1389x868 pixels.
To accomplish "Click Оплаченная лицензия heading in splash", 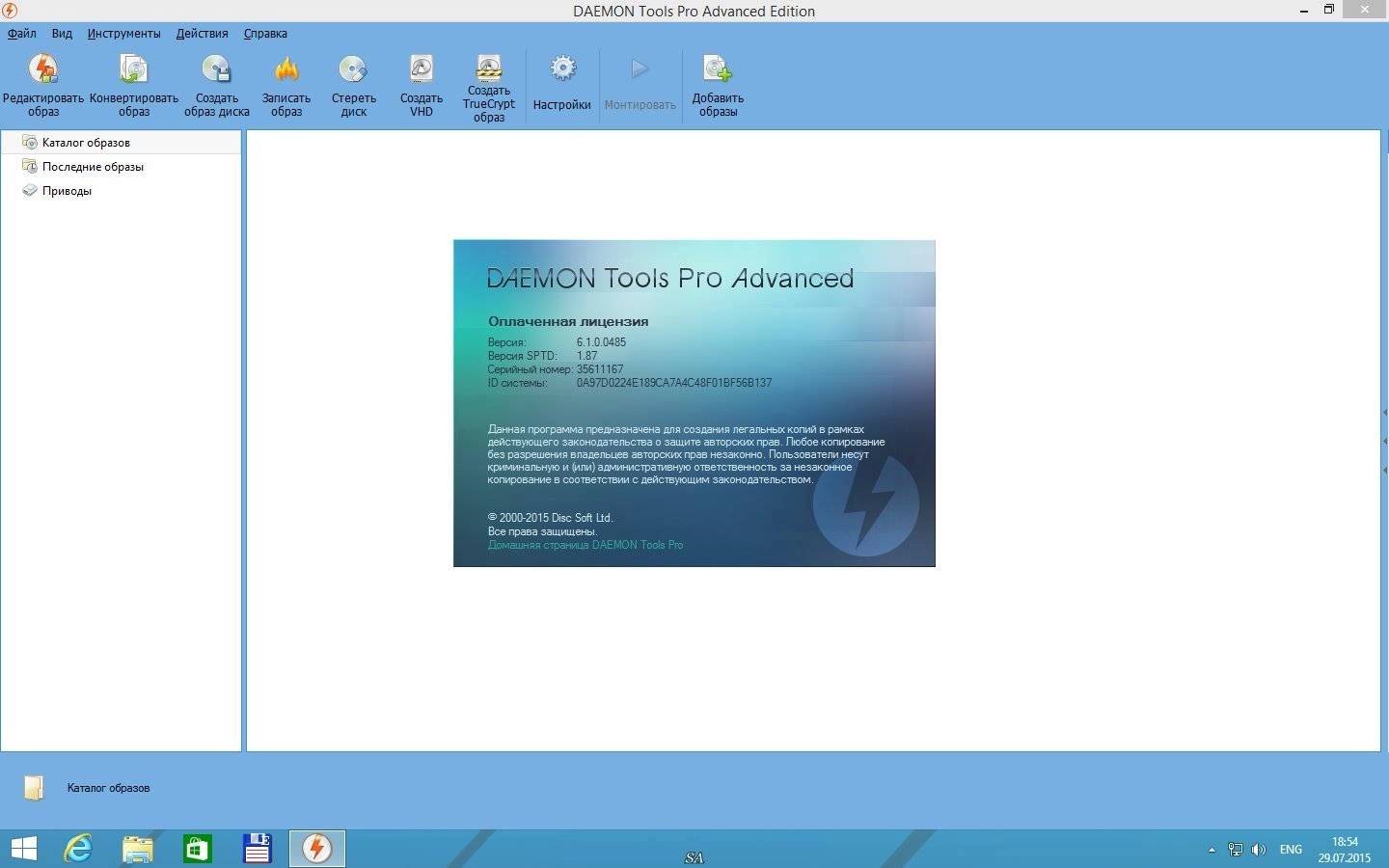I will click(x=568, y=321).
